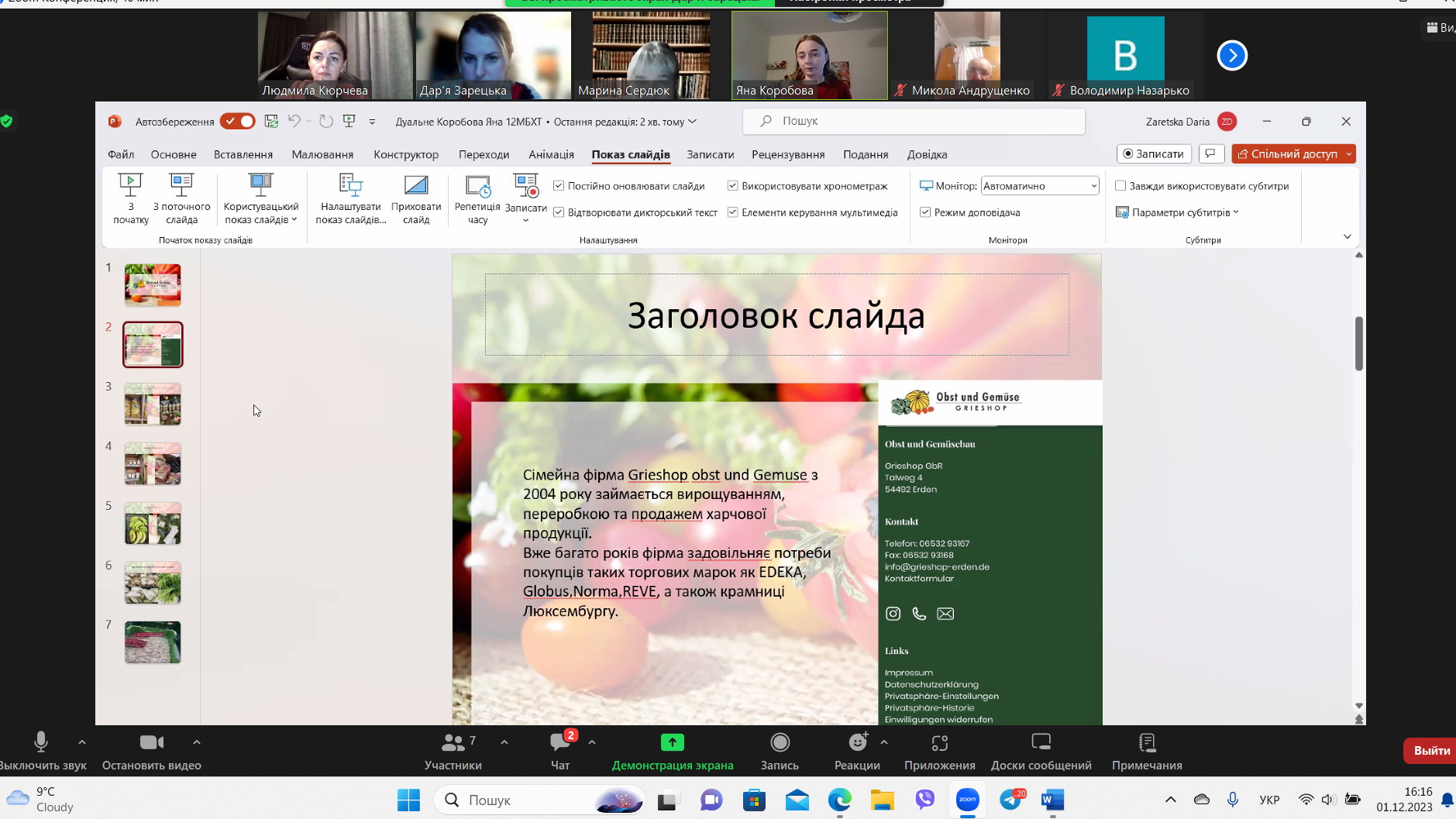Open Word from the taskbar

coord(1052,800)
